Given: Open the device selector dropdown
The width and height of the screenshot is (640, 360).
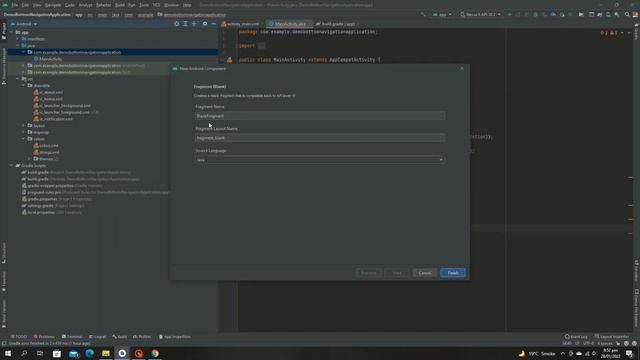Looking at the screenshot, I should pyautogui.click(x=480, y=15).
